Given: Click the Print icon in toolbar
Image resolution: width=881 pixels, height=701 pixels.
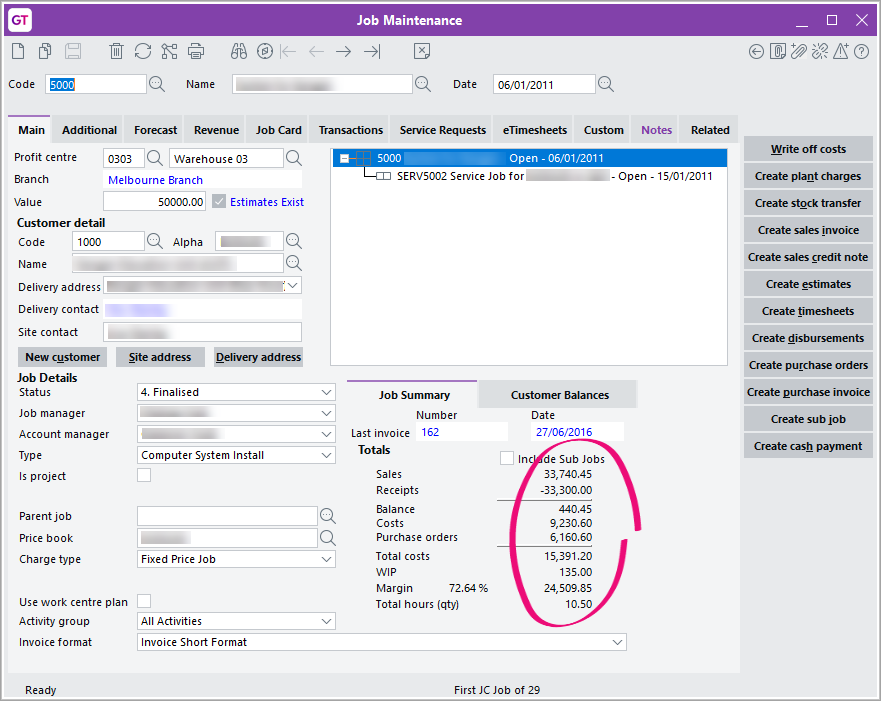Looking at the screenshot, I should pos(196,51).
